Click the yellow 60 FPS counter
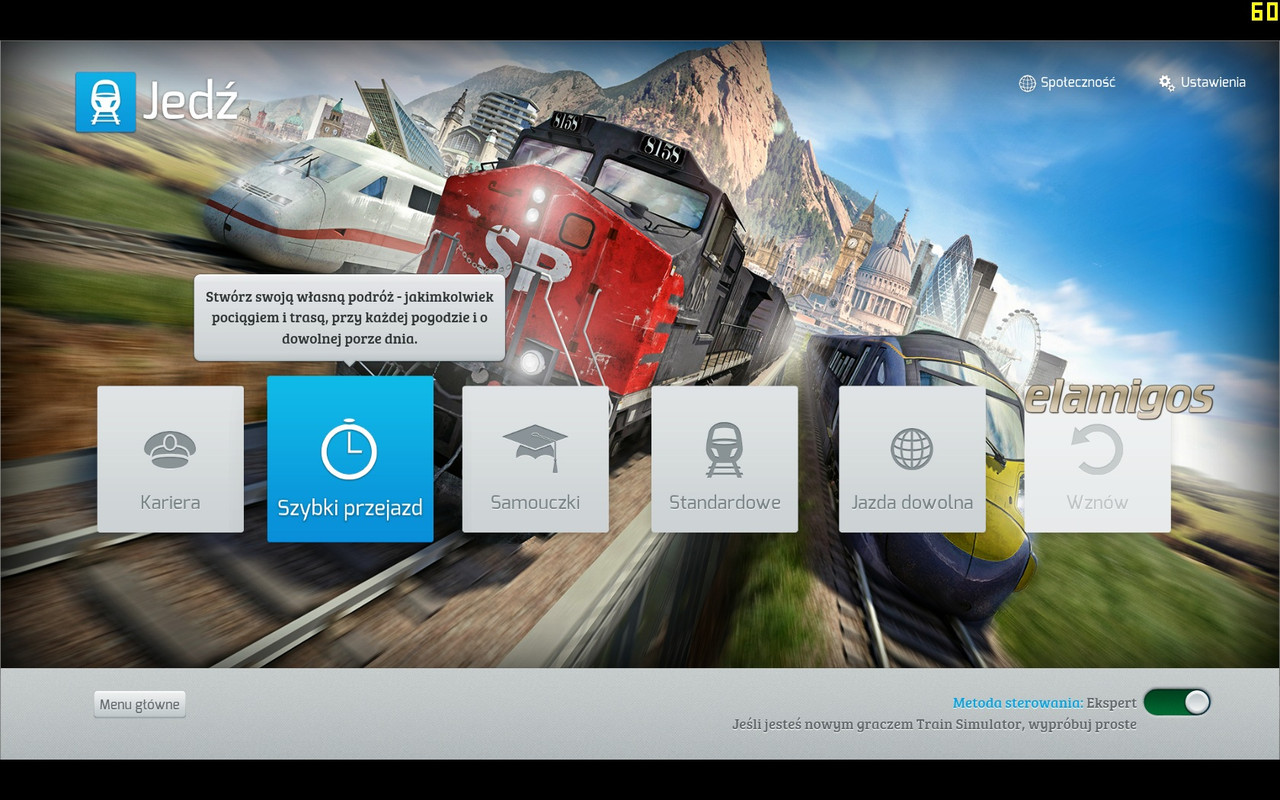 [x=1264, y=12]
